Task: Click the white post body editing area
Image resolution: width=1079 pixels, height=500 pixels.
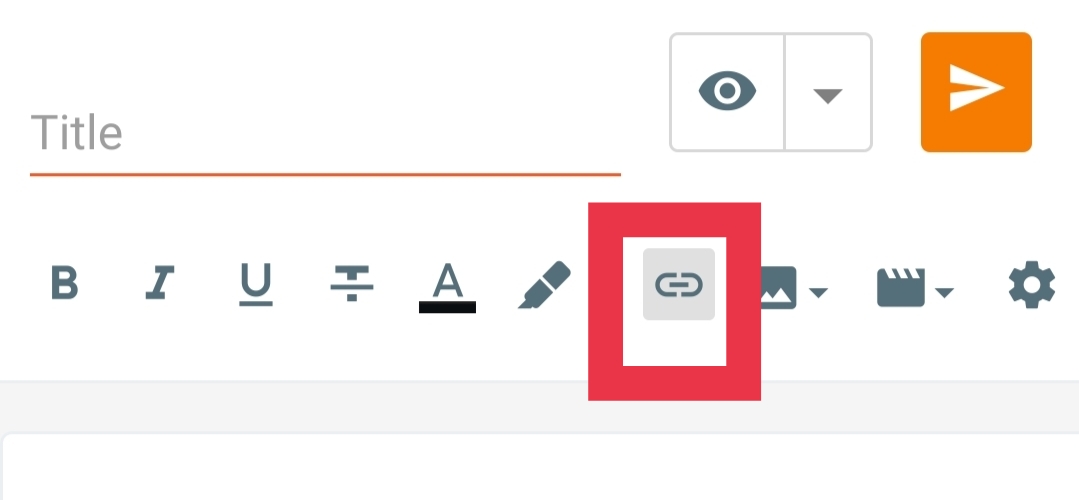Action: [541, 467]
